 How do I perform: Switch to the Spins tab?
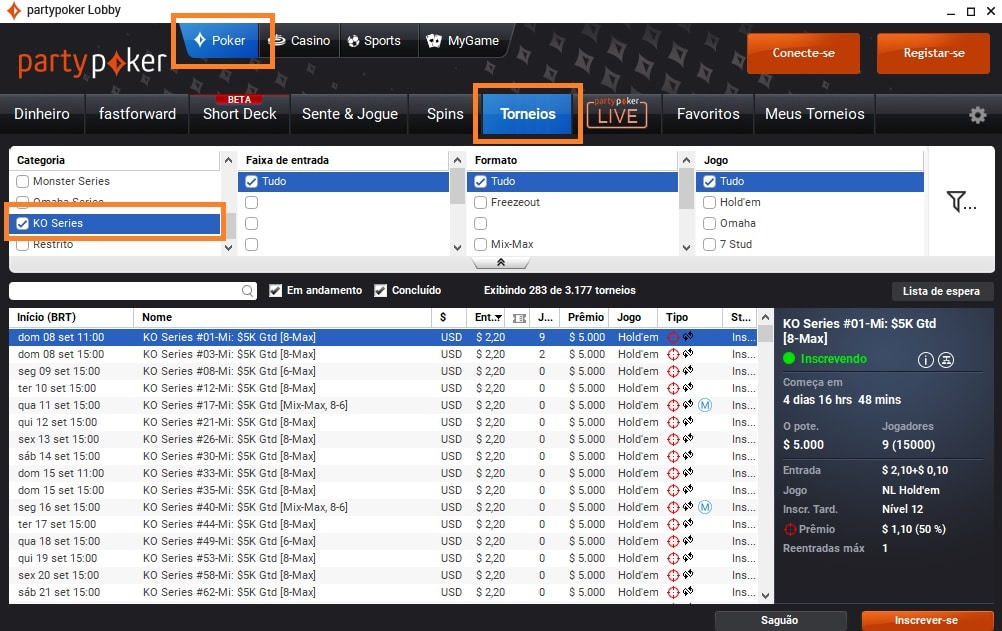click(445, 114)
